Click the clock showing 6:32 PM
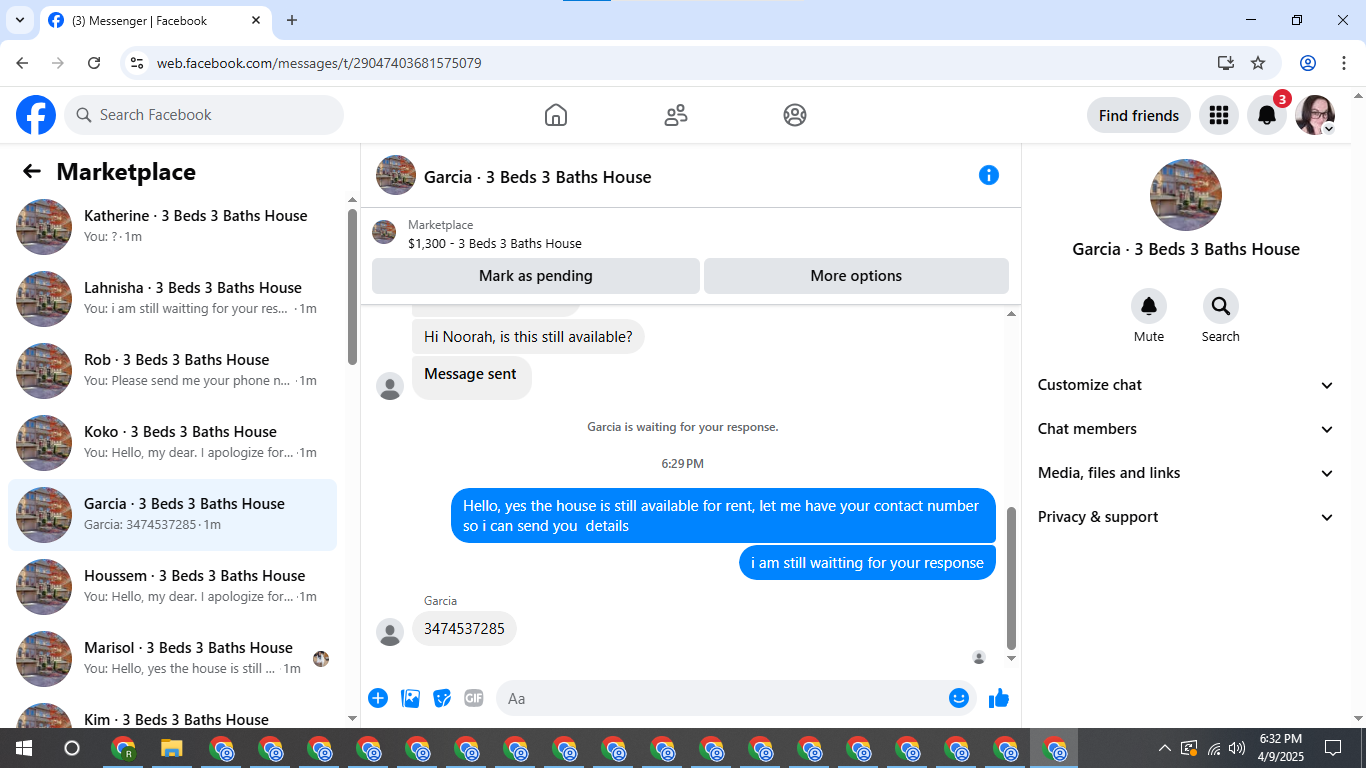Image resolution: width=1366 pixels, height=768 pixels. [x=1281, y=739]
